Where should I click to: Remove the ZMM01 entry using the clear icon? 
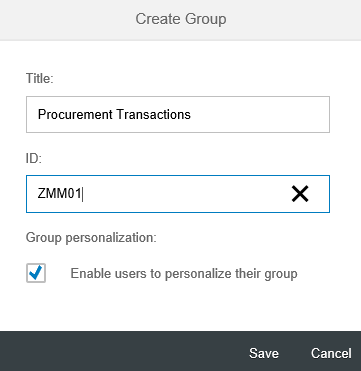point(300,194)
